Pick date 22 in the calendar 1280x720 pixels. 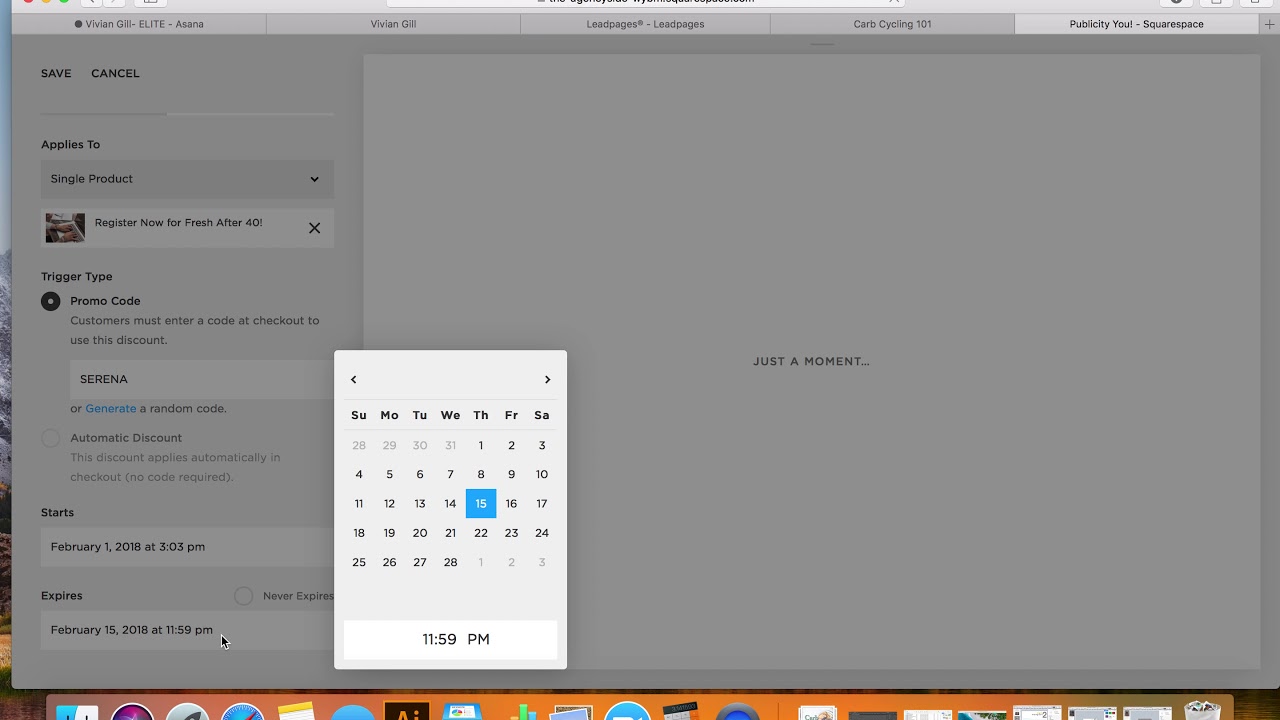481,533
